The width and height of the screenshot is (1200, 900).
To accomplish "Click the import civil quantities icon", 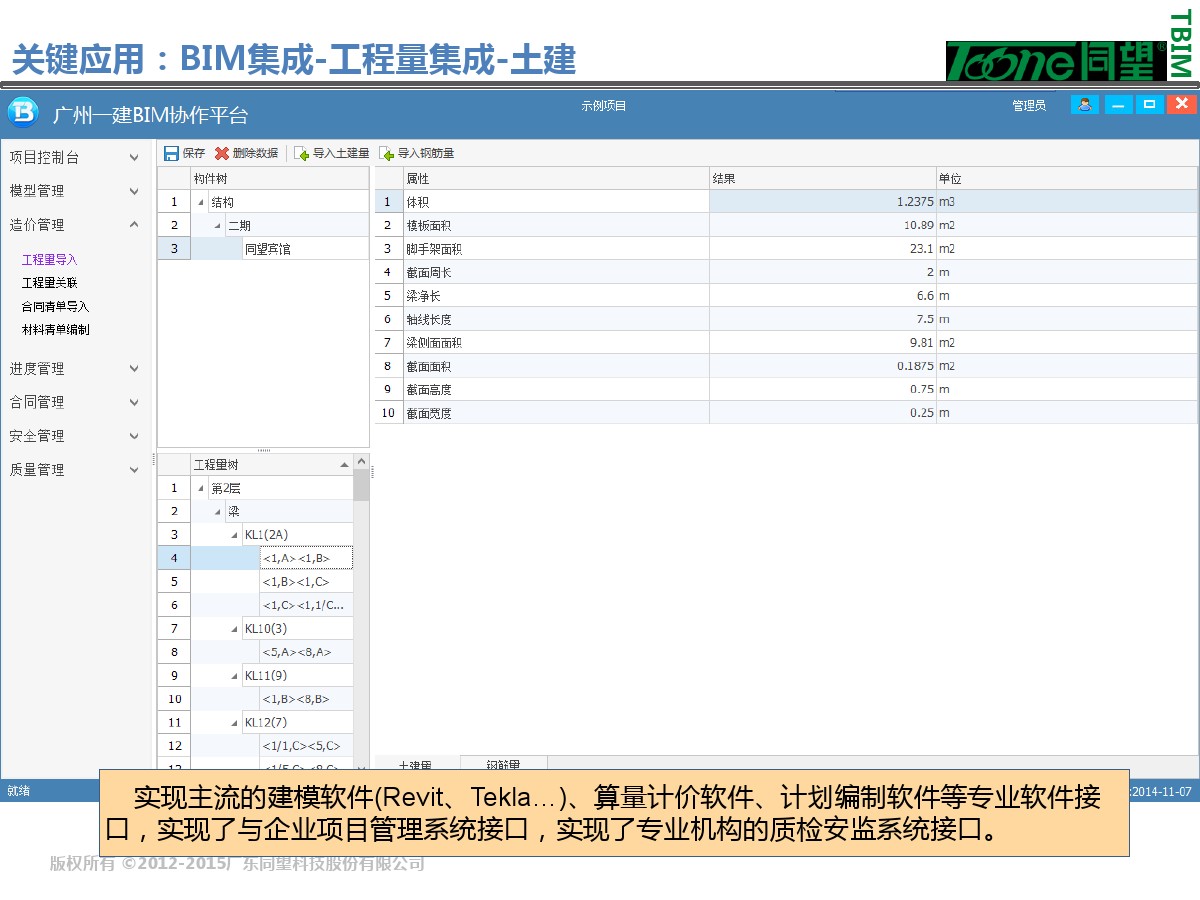I will [x=301, y=154].
